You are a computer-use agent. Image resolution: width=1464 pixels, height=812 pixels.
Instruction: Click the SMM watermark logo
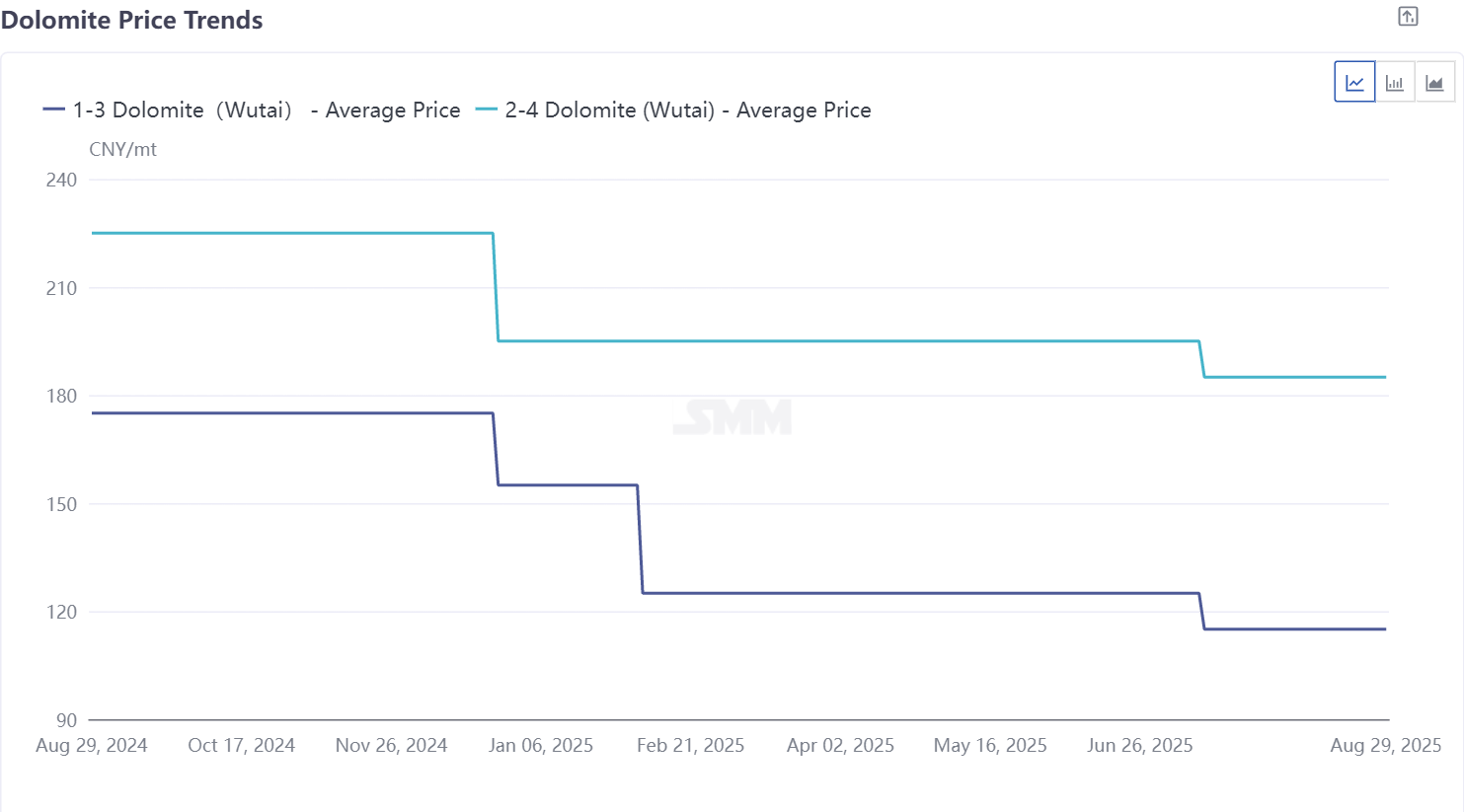pyautogui.click(x=732, y=416)
